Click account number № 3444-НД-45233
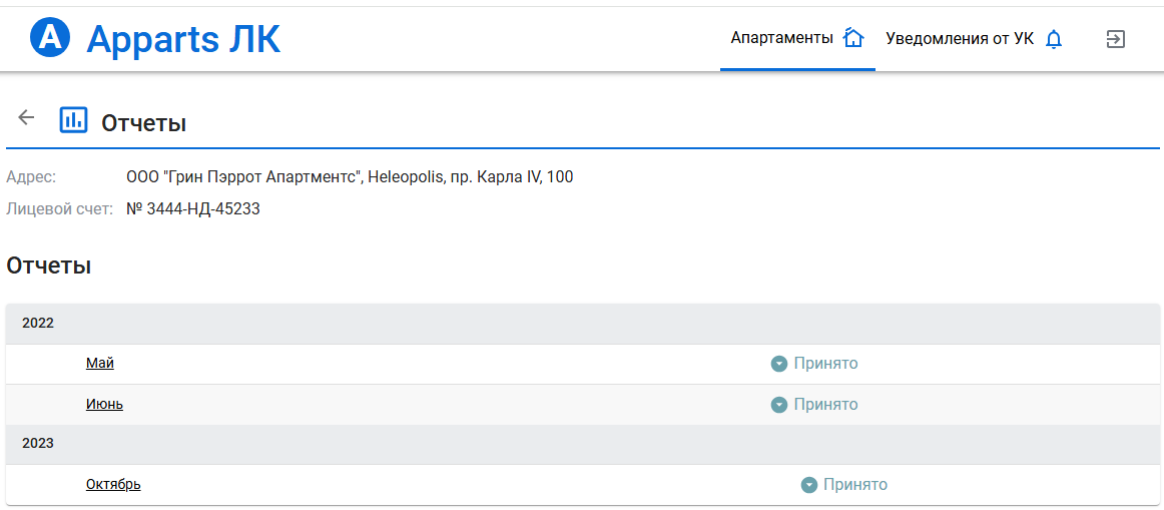The width and height of the screenshot is (1164, 510). point(193,209)
